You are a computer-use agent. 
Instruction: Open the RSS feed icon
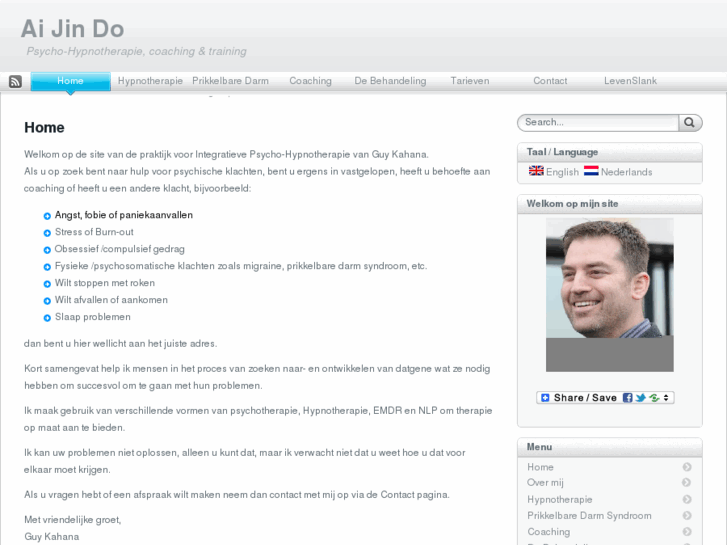pos(15,82)
